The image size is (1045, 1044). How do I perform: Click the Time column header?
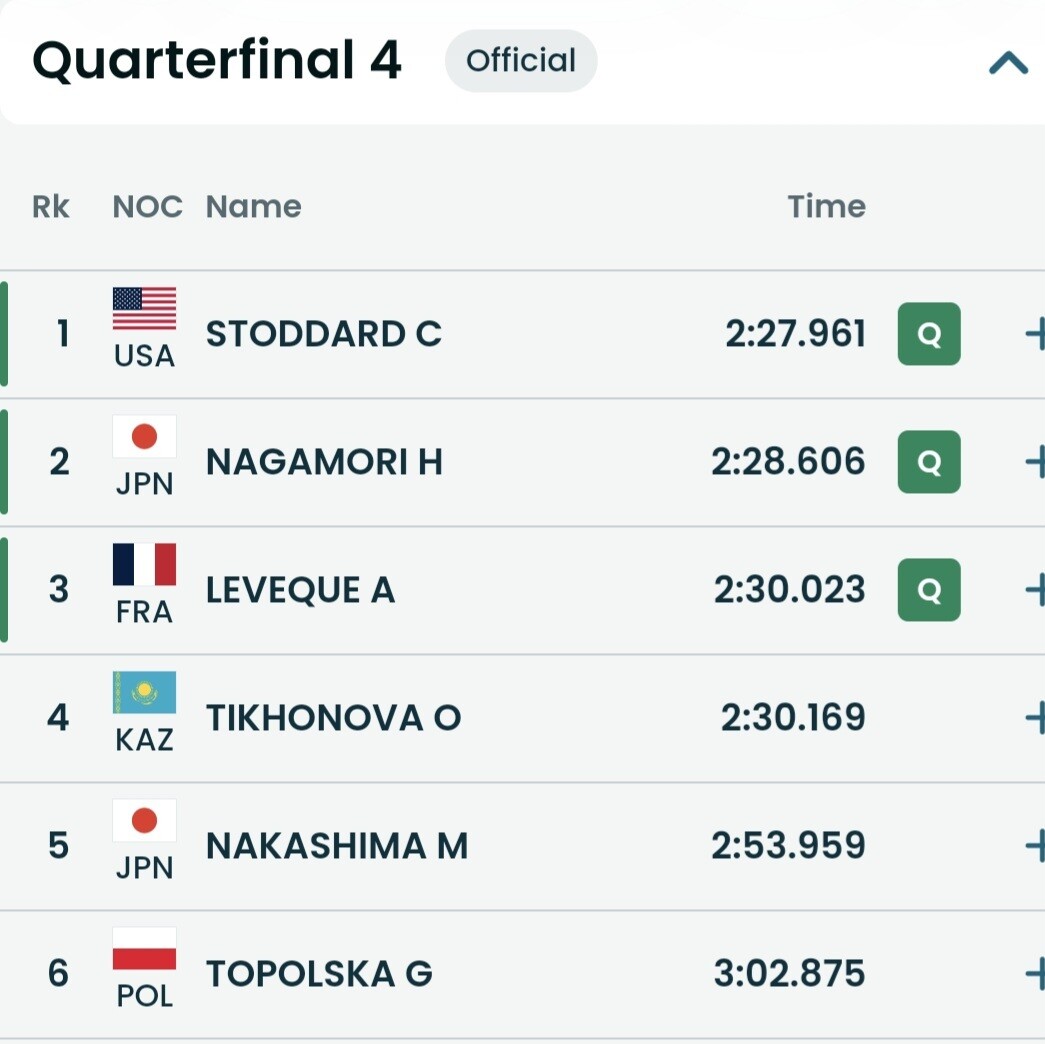pos(826,207)
